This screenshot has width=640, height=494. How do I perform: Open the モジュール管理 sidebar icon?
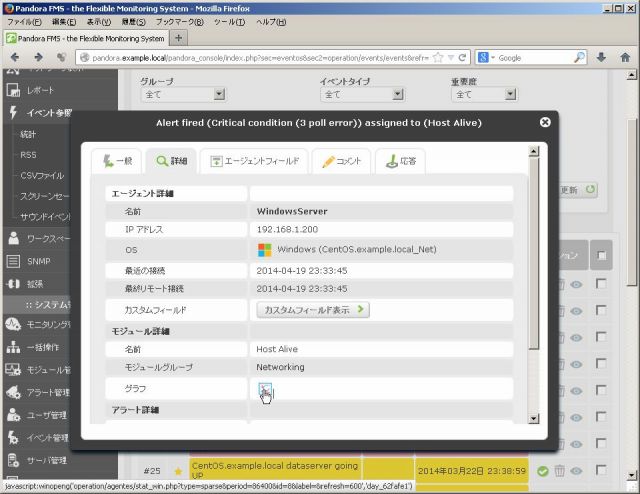click(x=13, y=370)
